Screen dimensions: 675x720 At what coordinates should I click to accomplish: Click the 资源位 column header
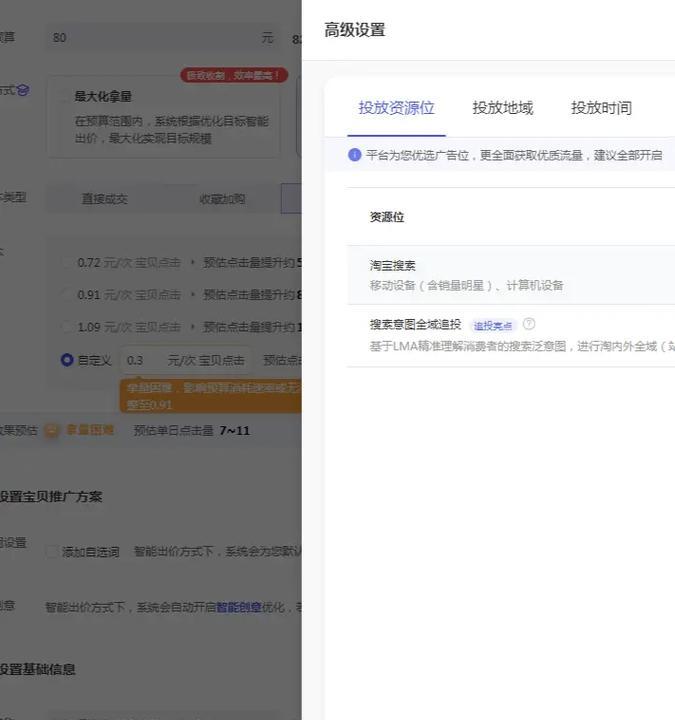387,217
